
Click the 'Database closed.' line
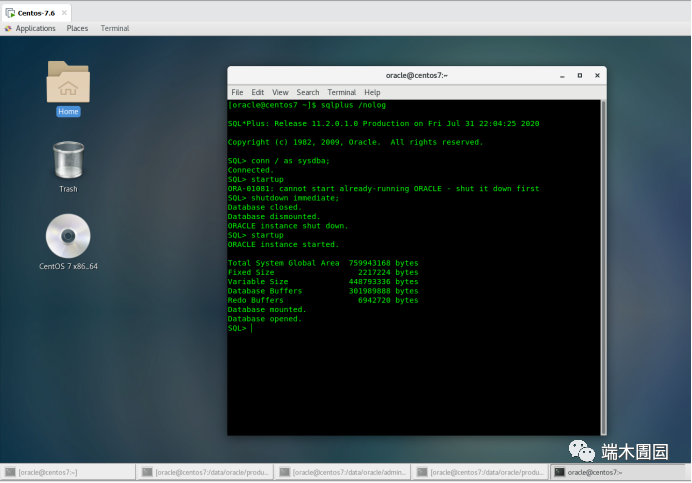coord(264,207)
